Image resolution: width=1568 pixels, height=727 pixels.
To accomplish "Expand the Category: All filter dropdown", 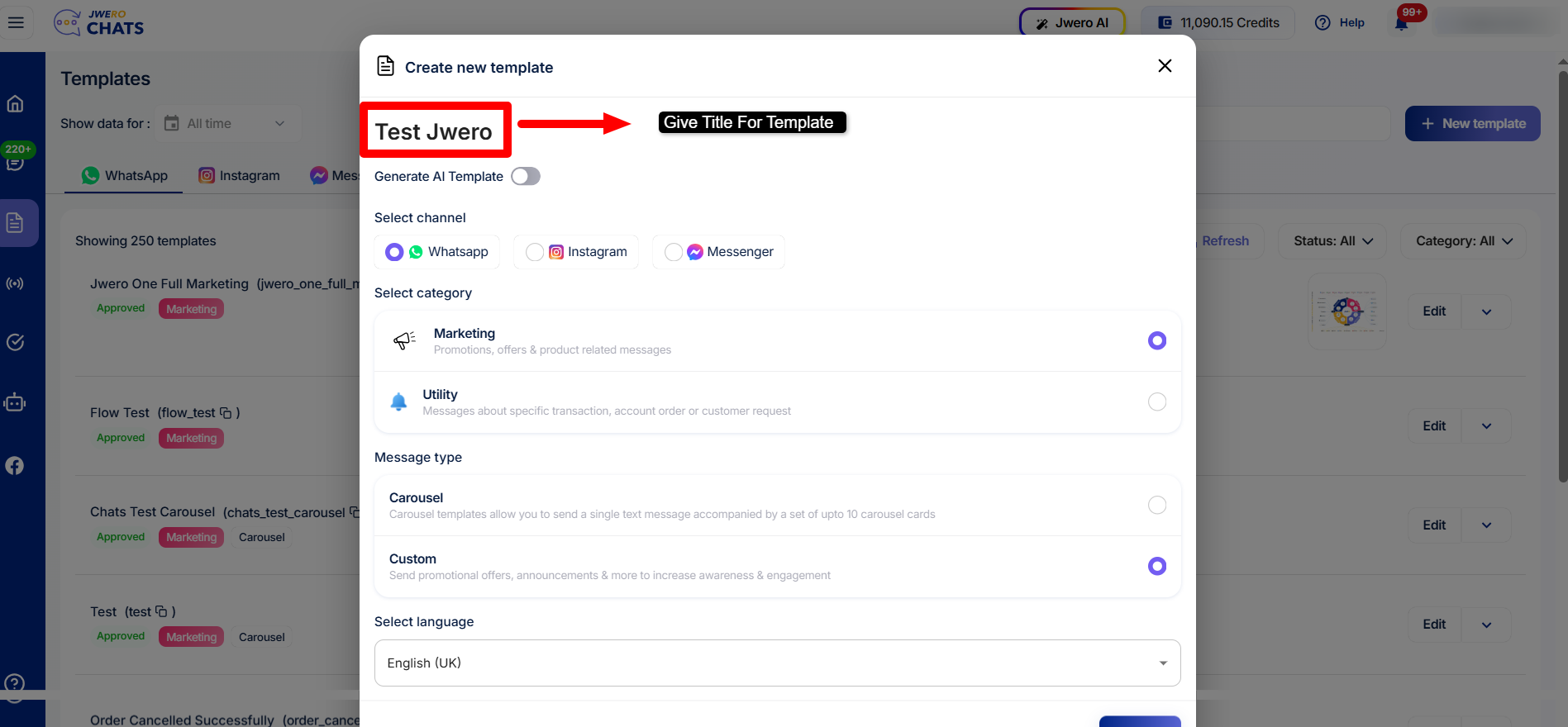I will pos(1463,241).
